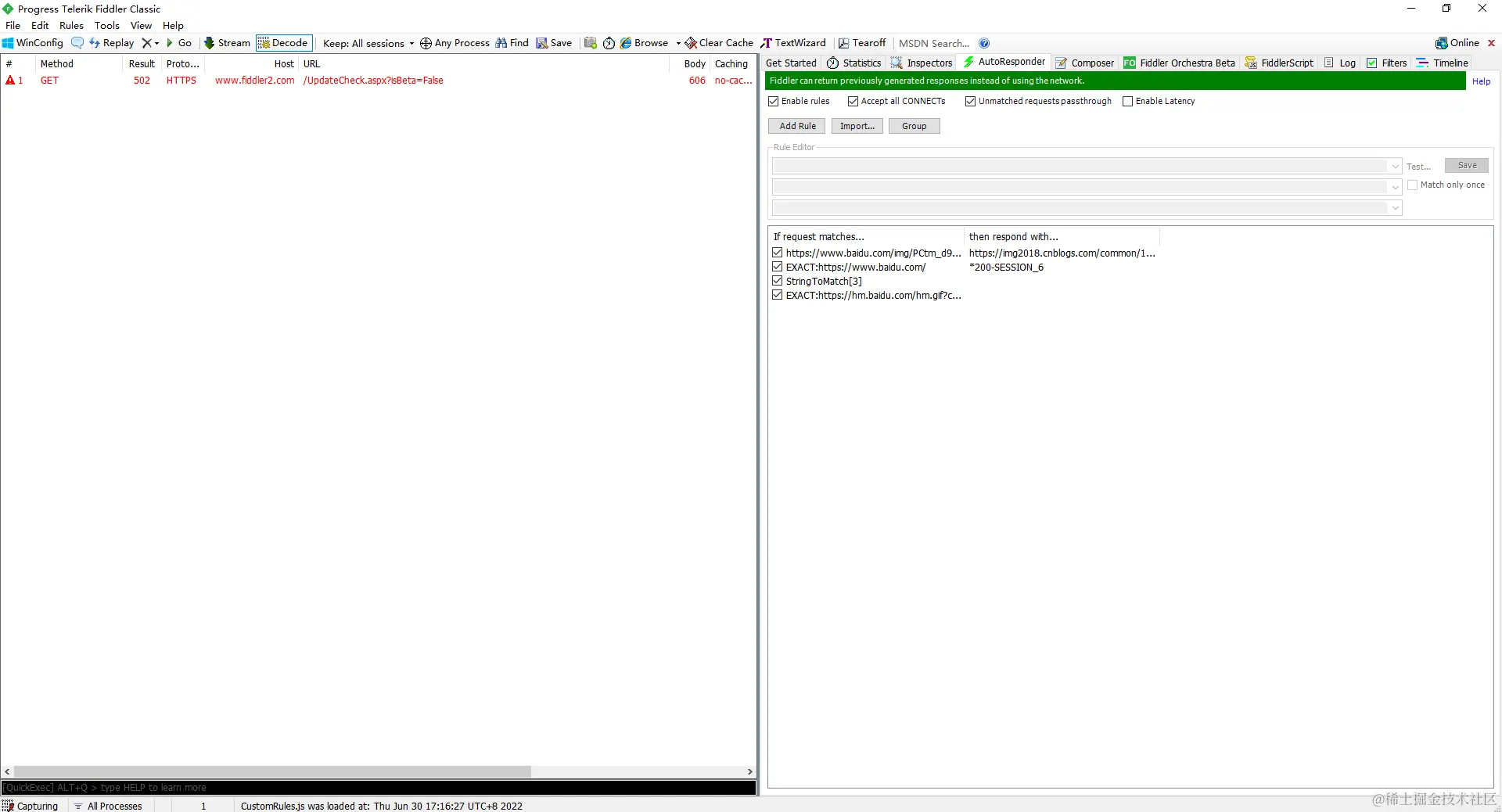Viewport: 1502px width, 812px height.
Task: Uncheck EXACT:https://www.baidu.com/ rule
Action: (x=778, y=267)
